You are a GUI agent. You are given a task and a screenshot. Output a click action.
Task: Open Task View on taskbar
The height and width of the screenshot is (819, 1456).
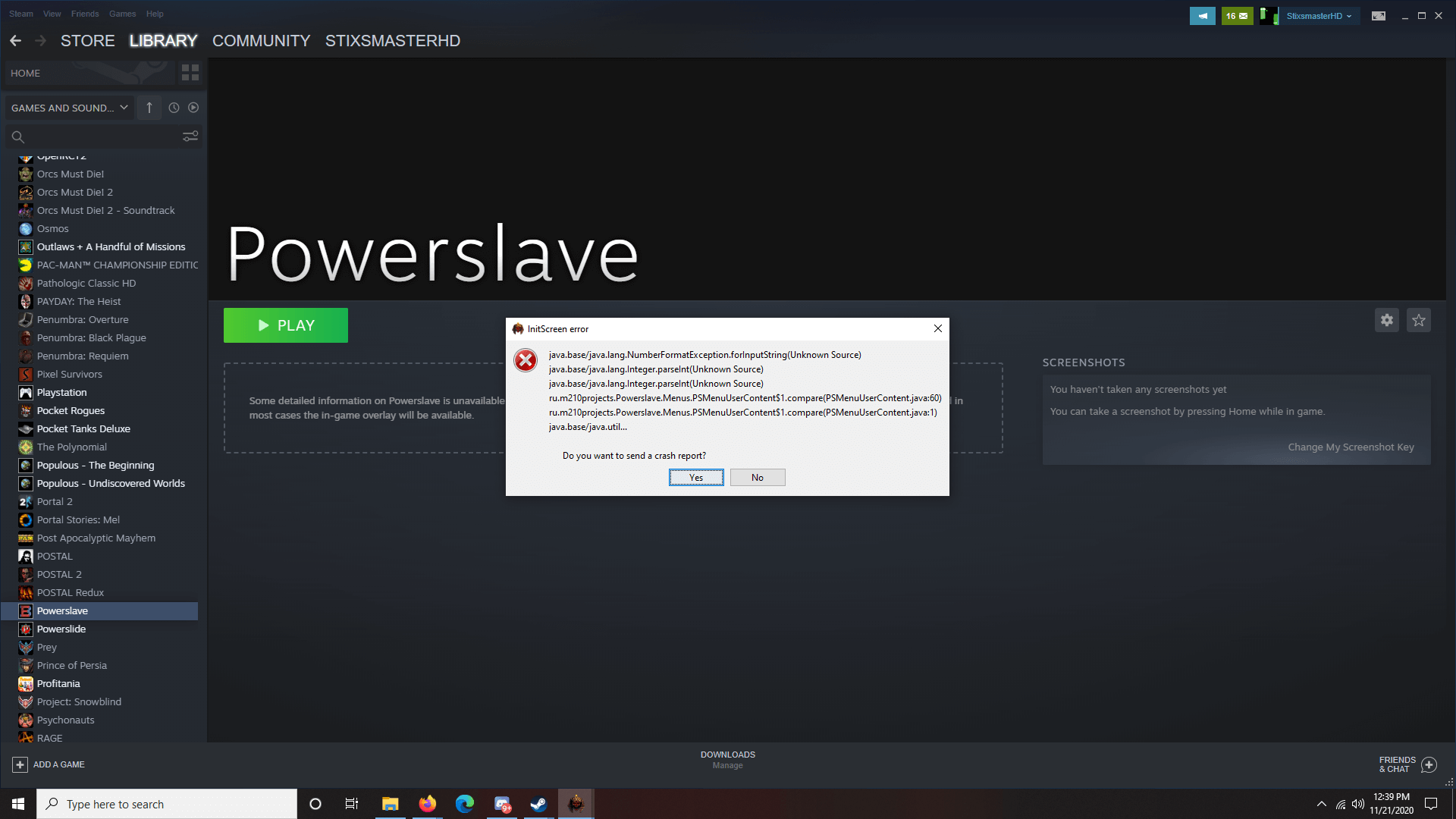(352, 804)
